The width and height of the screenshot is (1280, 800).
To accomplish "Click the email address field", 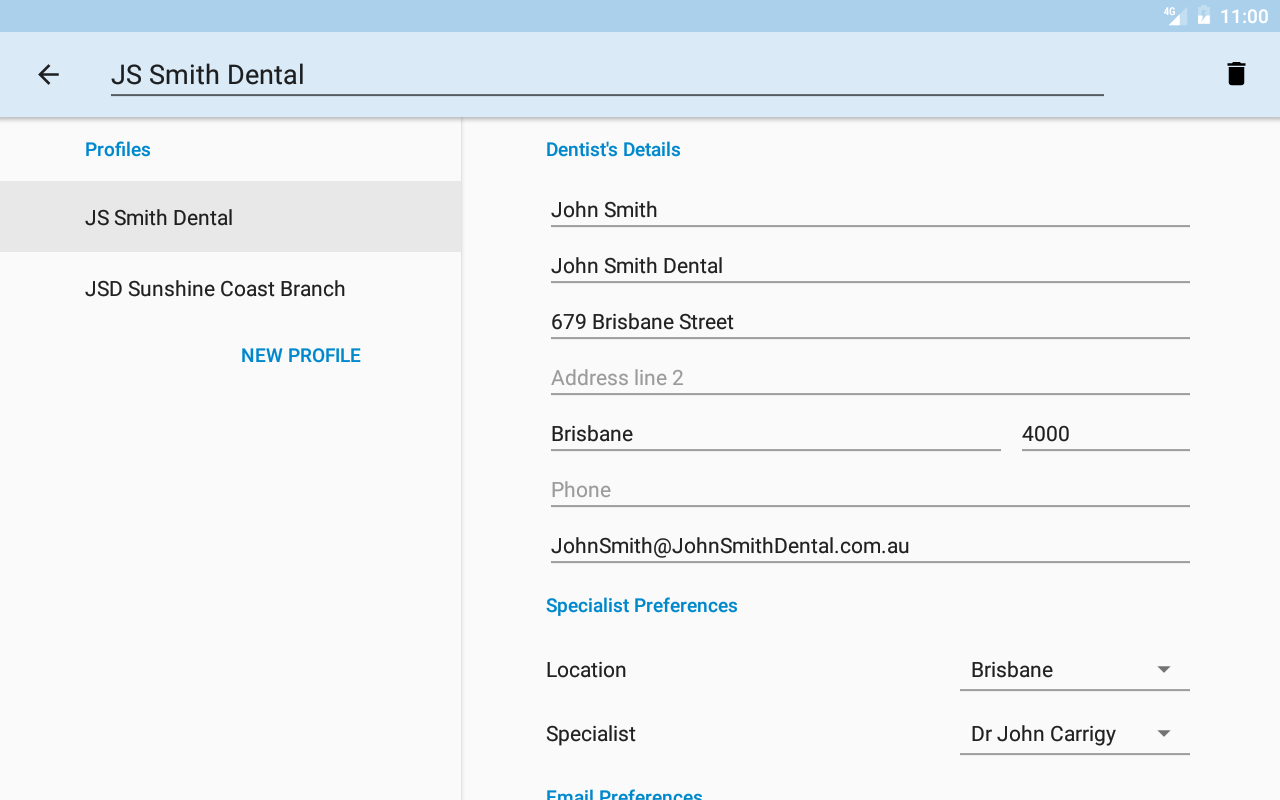I will tap(868, 546).
